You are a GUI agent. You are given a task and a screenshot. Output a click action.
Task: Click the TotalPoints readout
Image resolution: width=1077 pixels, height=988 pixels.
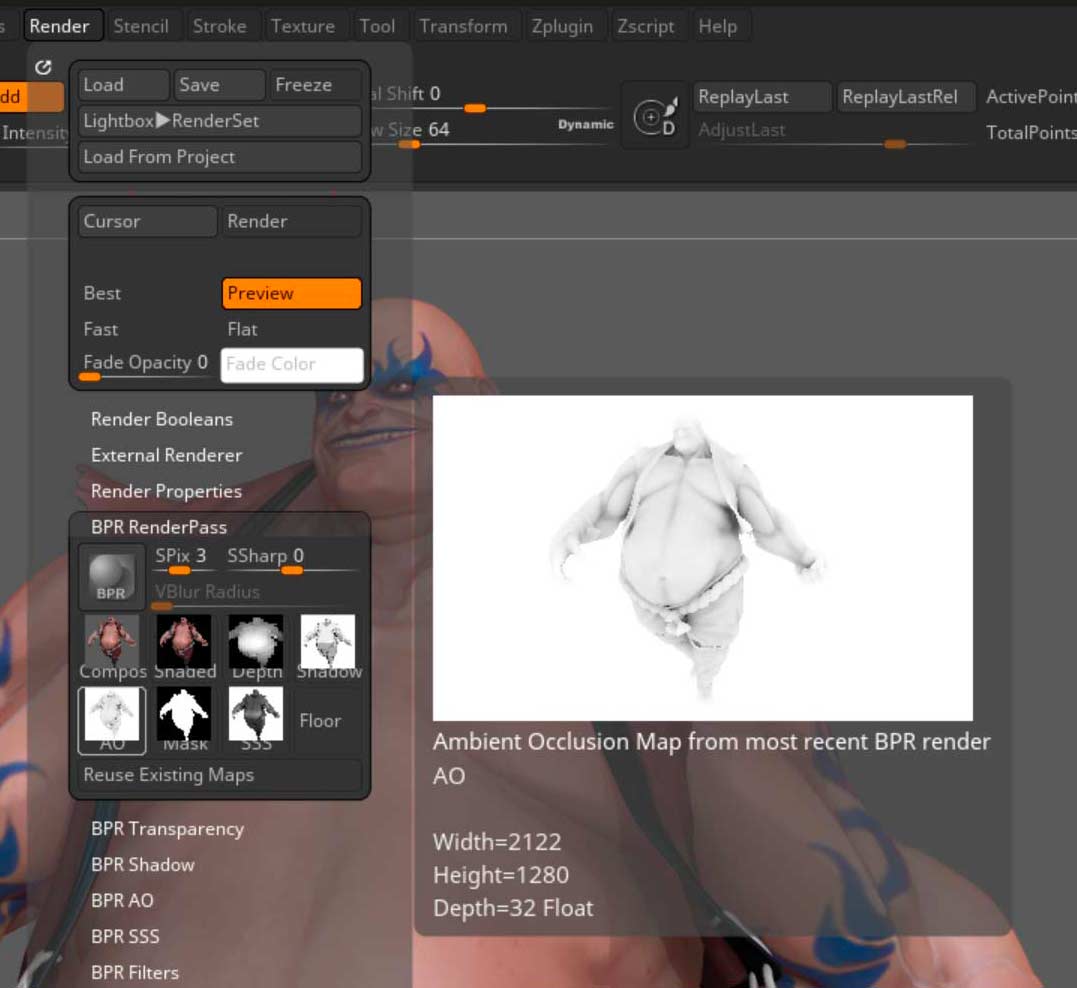tap(1031, 133)
